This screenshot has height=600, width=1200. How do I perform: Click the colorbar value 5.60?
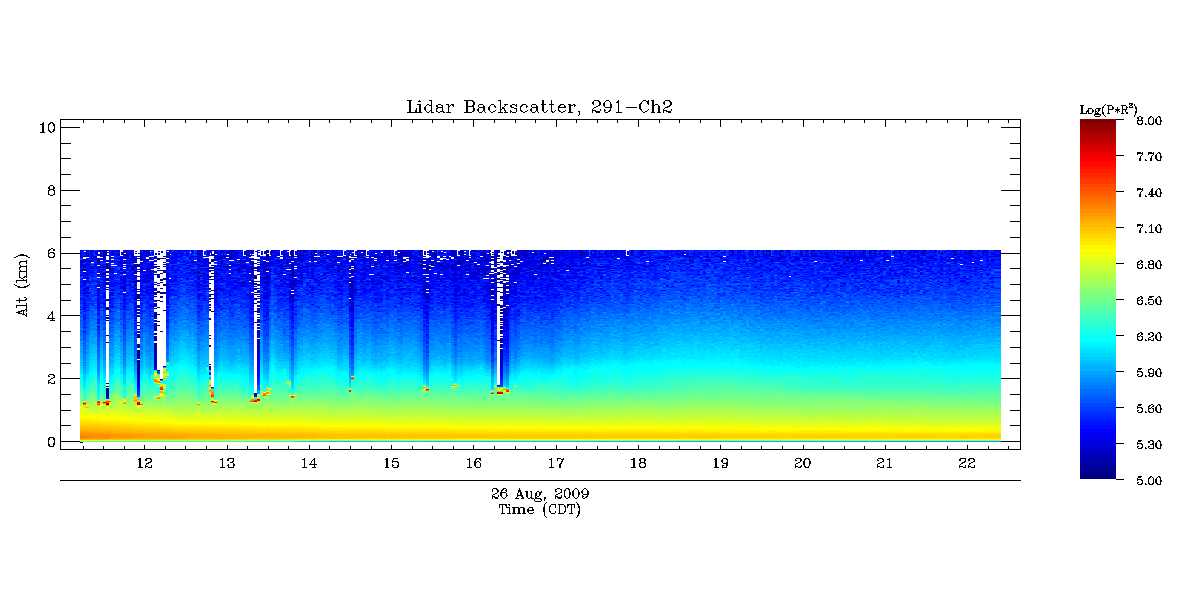(x=1149, y=409)
